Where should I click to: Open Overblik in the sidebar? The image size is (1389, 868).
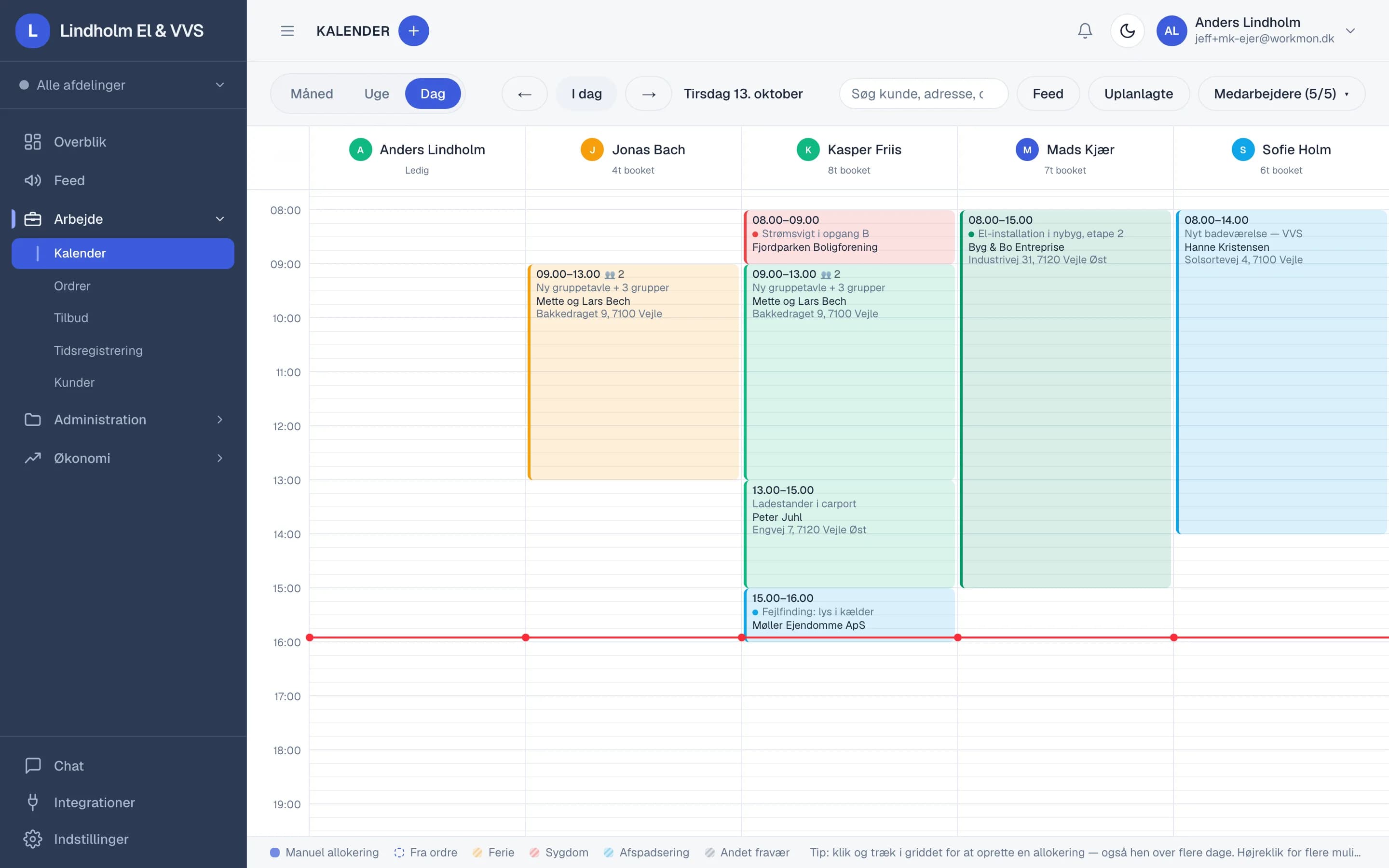click(123, 142)
